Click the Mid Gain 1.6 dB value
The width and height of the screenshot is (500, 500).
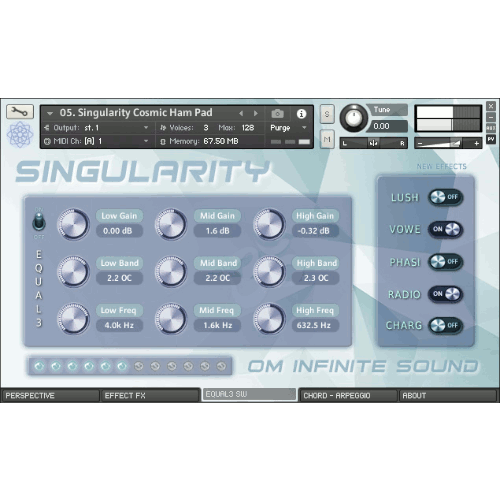point(217,231)
